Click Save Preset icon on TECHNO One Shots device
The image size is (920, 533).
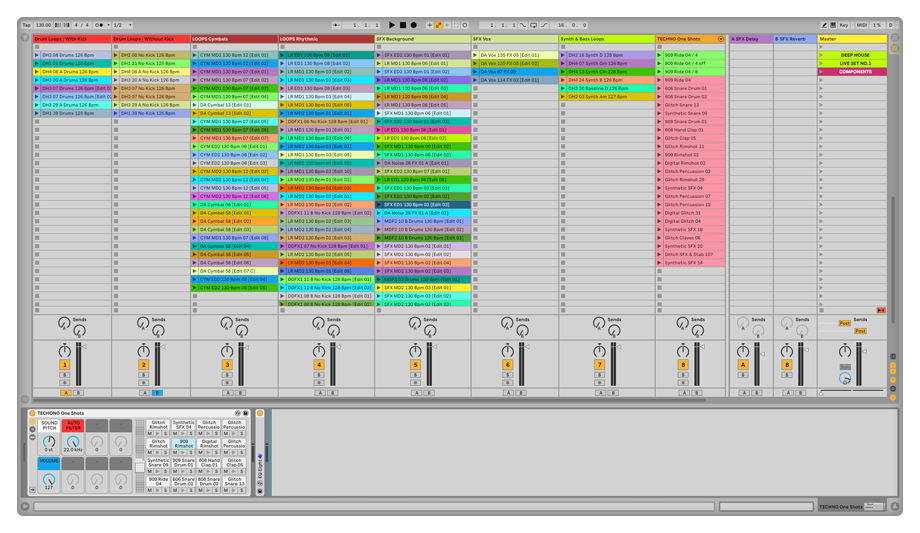pos(245,413)
